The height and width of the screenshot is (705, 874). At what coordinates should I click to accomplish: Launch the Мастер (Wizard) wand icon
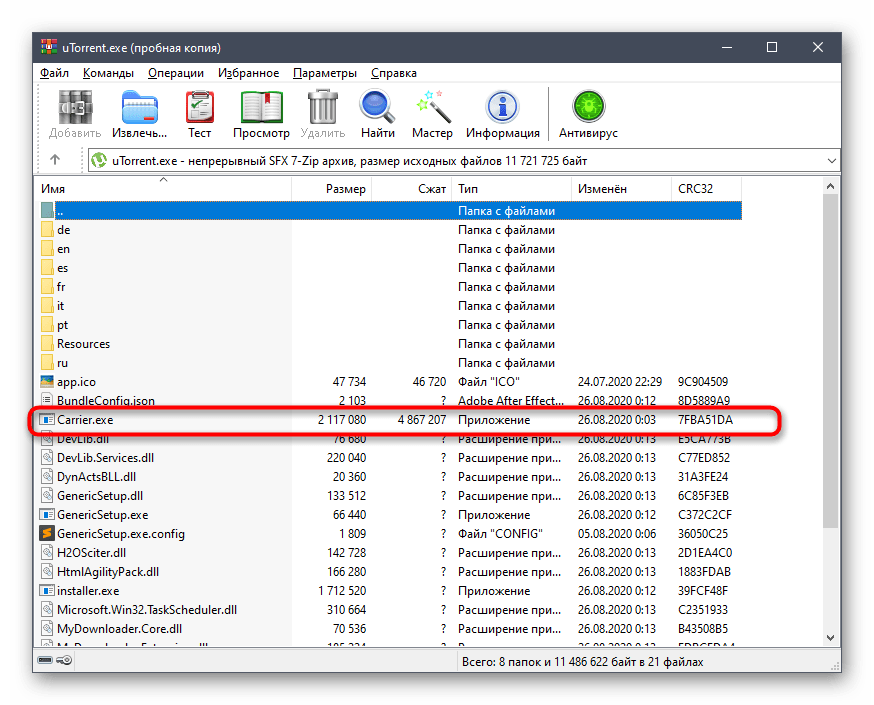[432, 108]
